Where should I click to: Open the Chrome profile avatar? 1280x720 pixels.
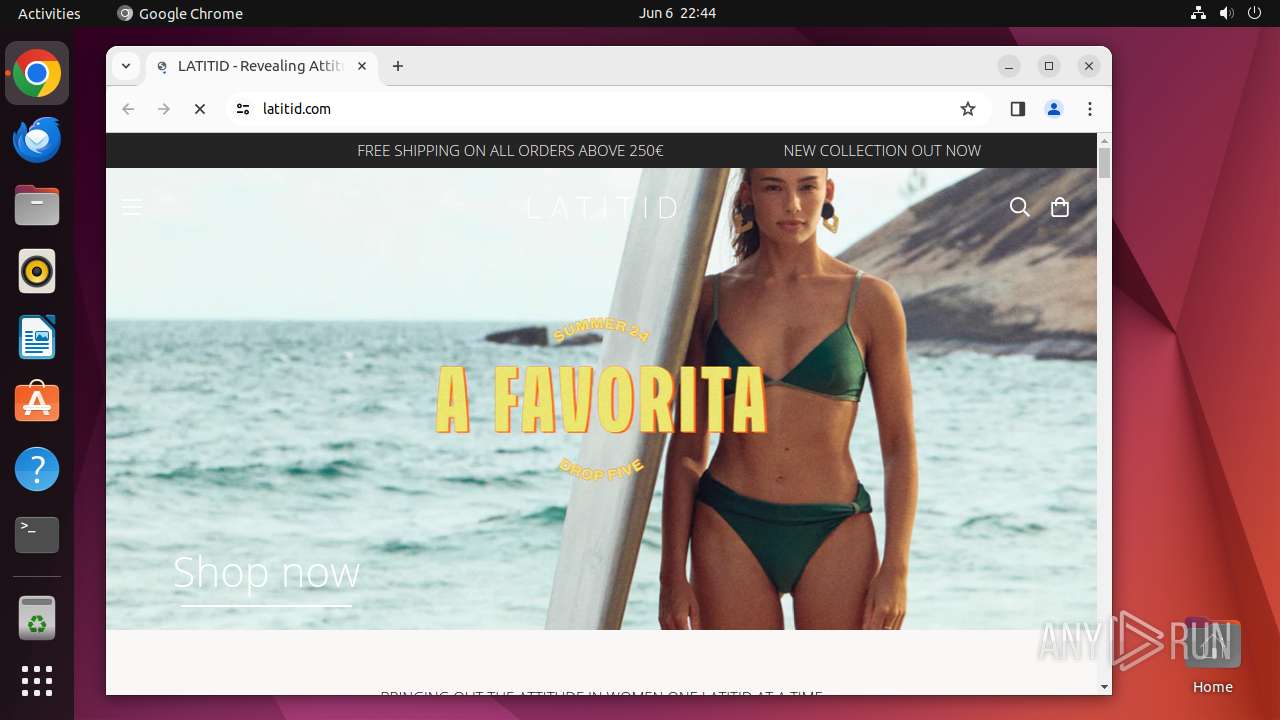1054,109
